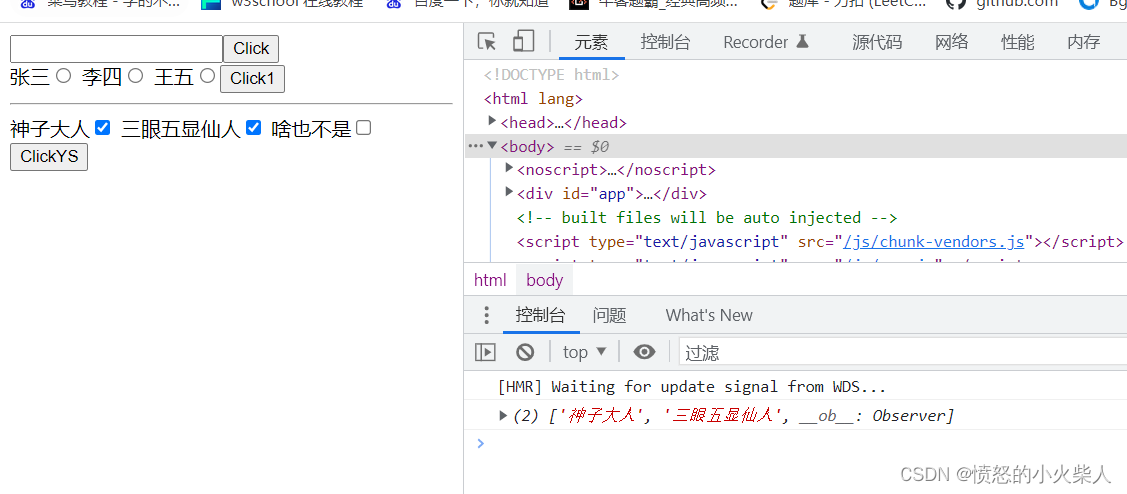Open the Recorder tab
Screen dimensions: 1127x494
pyautogui.click(x=766, y=42)
